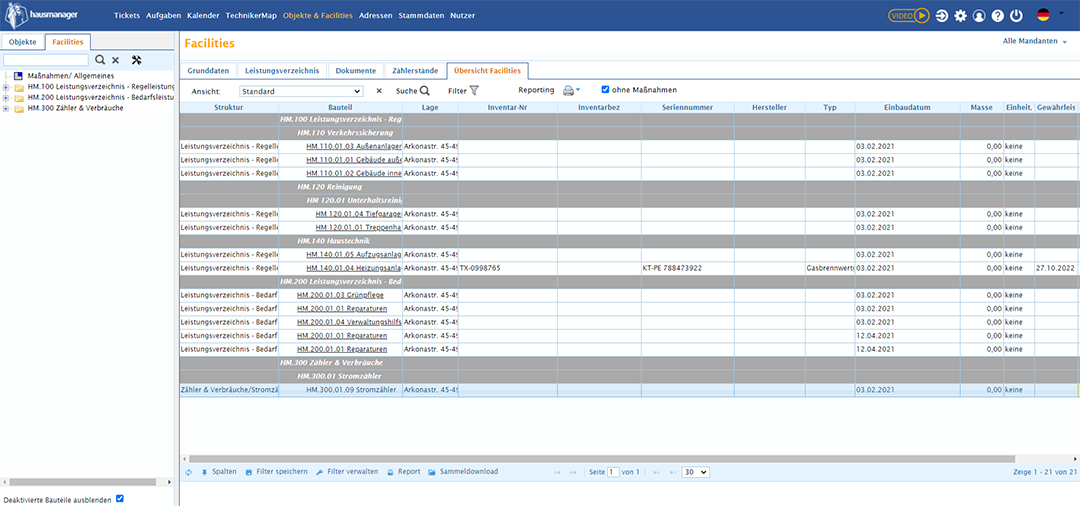Click the refresh icon in bottom toolbar
The height and width of the screenshot is (506, 1080).
pyautogui.click(x=189, y=472)
